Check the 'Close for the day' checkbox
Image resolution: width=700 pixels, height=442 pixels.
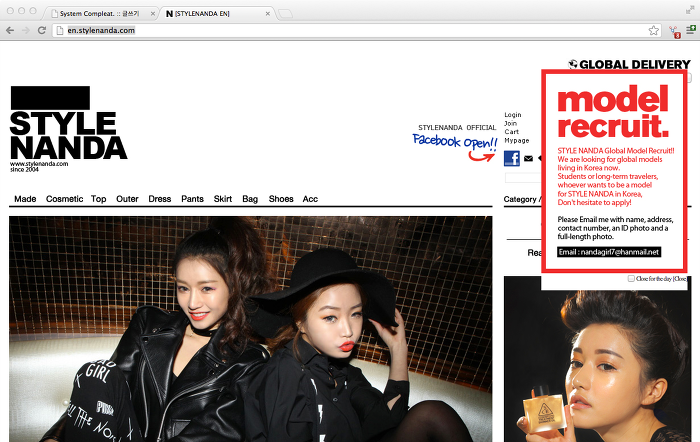pyautogui.click(x=631, y=279)
